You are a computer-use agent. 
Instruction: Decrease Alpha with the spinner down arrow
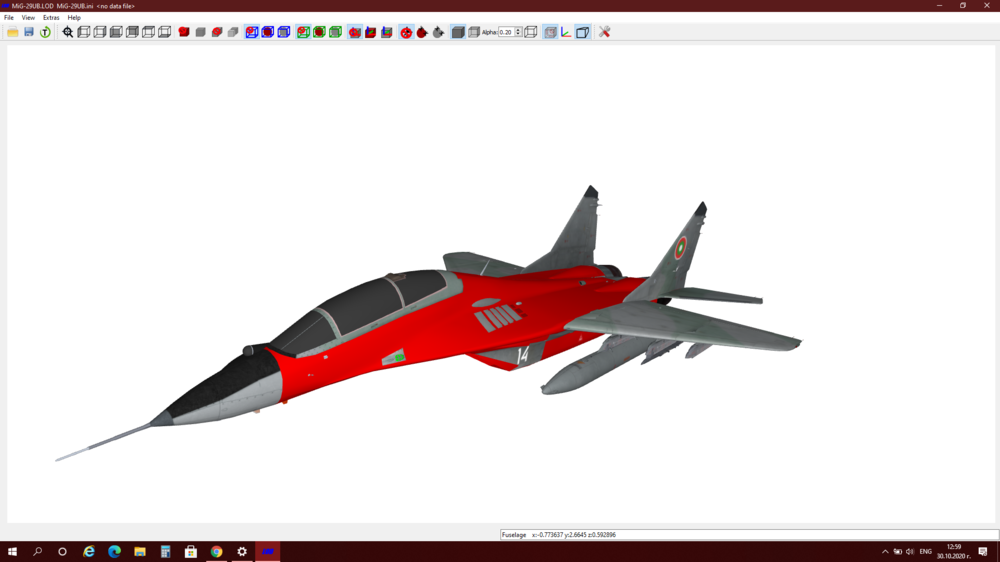coord(518,34)
